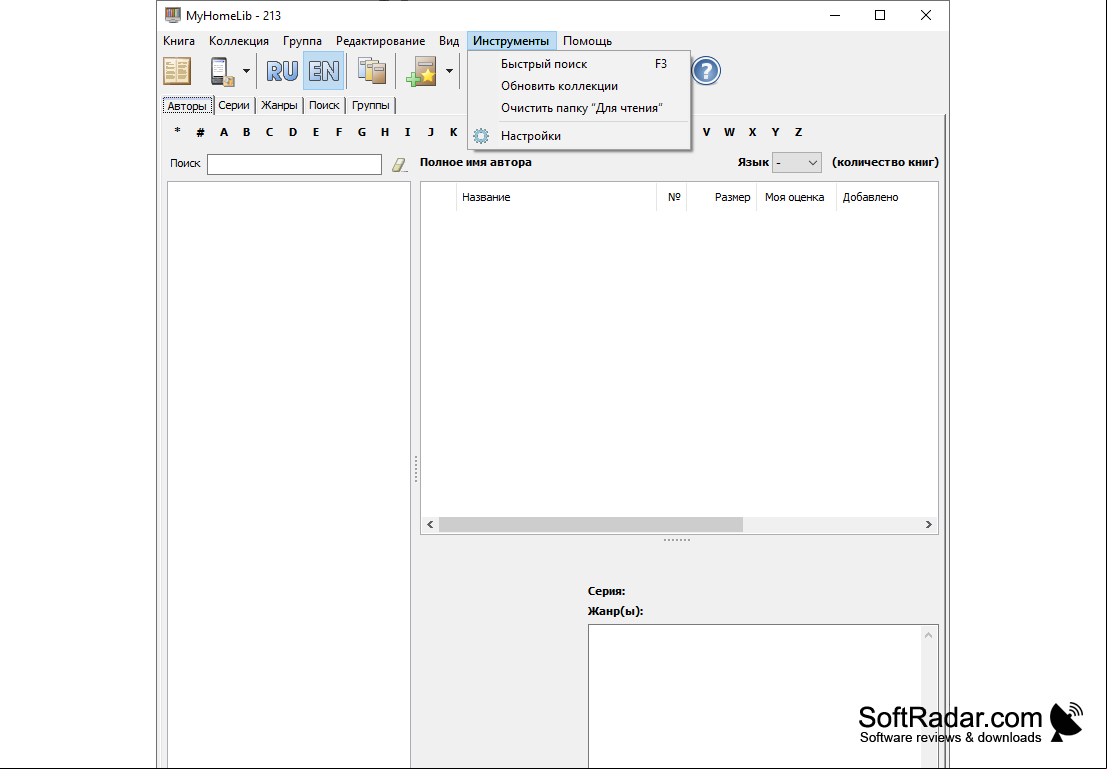Click the eraser icon to clear search

tap(400, 165)
